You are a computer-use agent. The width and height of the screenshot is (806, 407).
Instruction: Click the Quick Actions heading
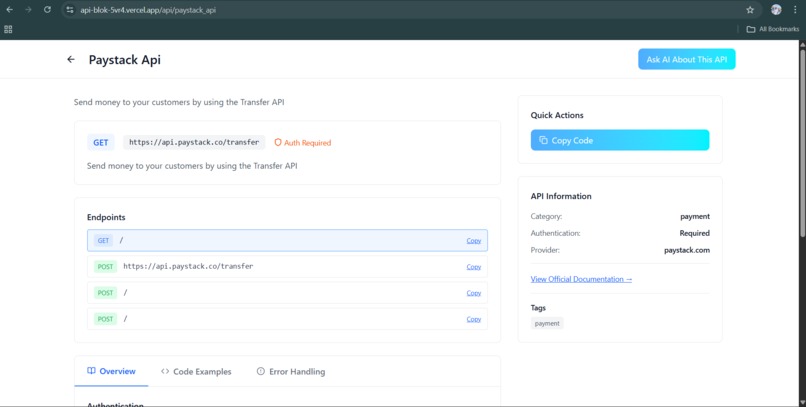(x=557, y=115)
